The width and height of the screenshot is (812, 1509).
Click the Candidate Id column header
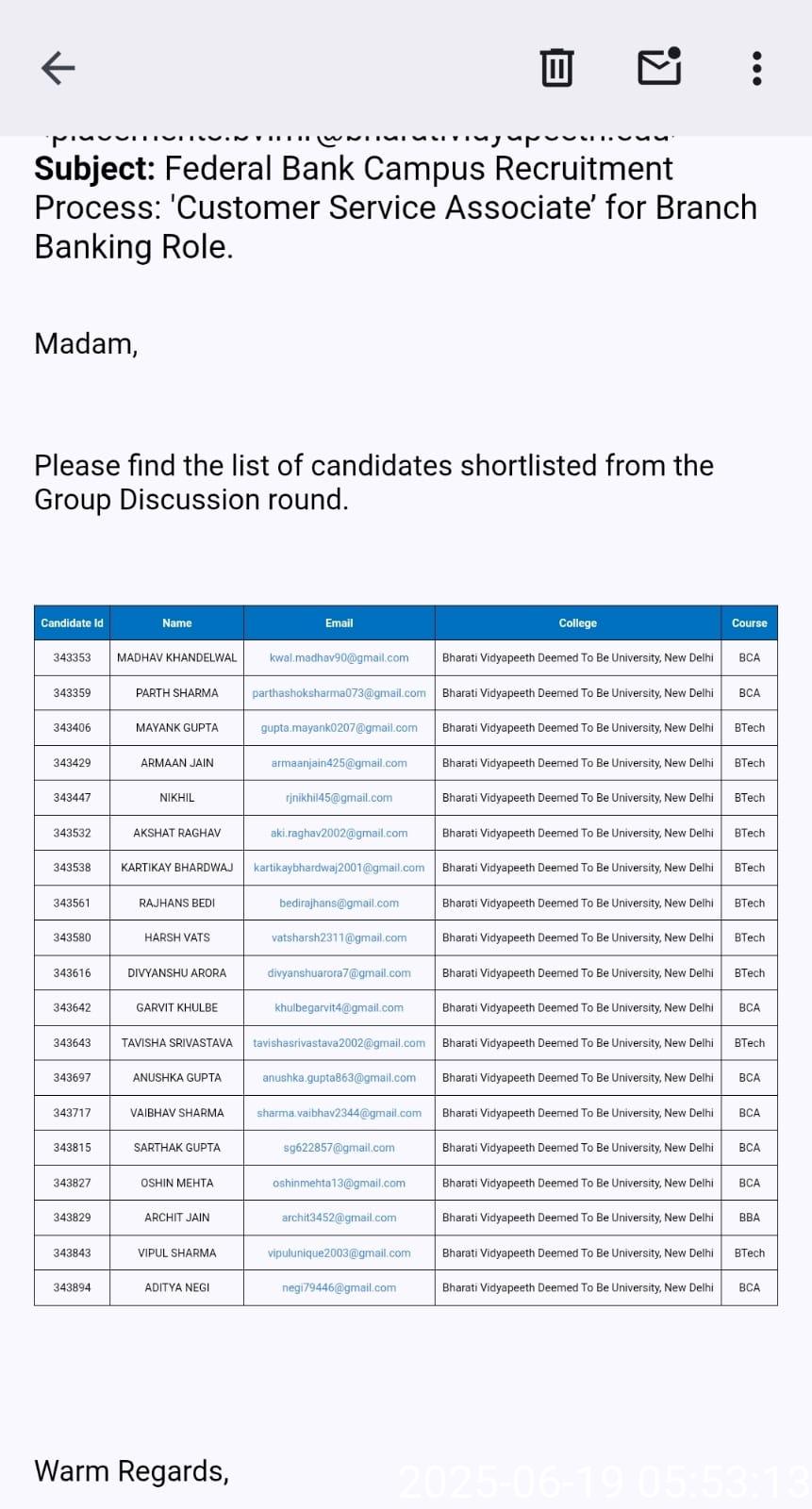click(73, 623)
